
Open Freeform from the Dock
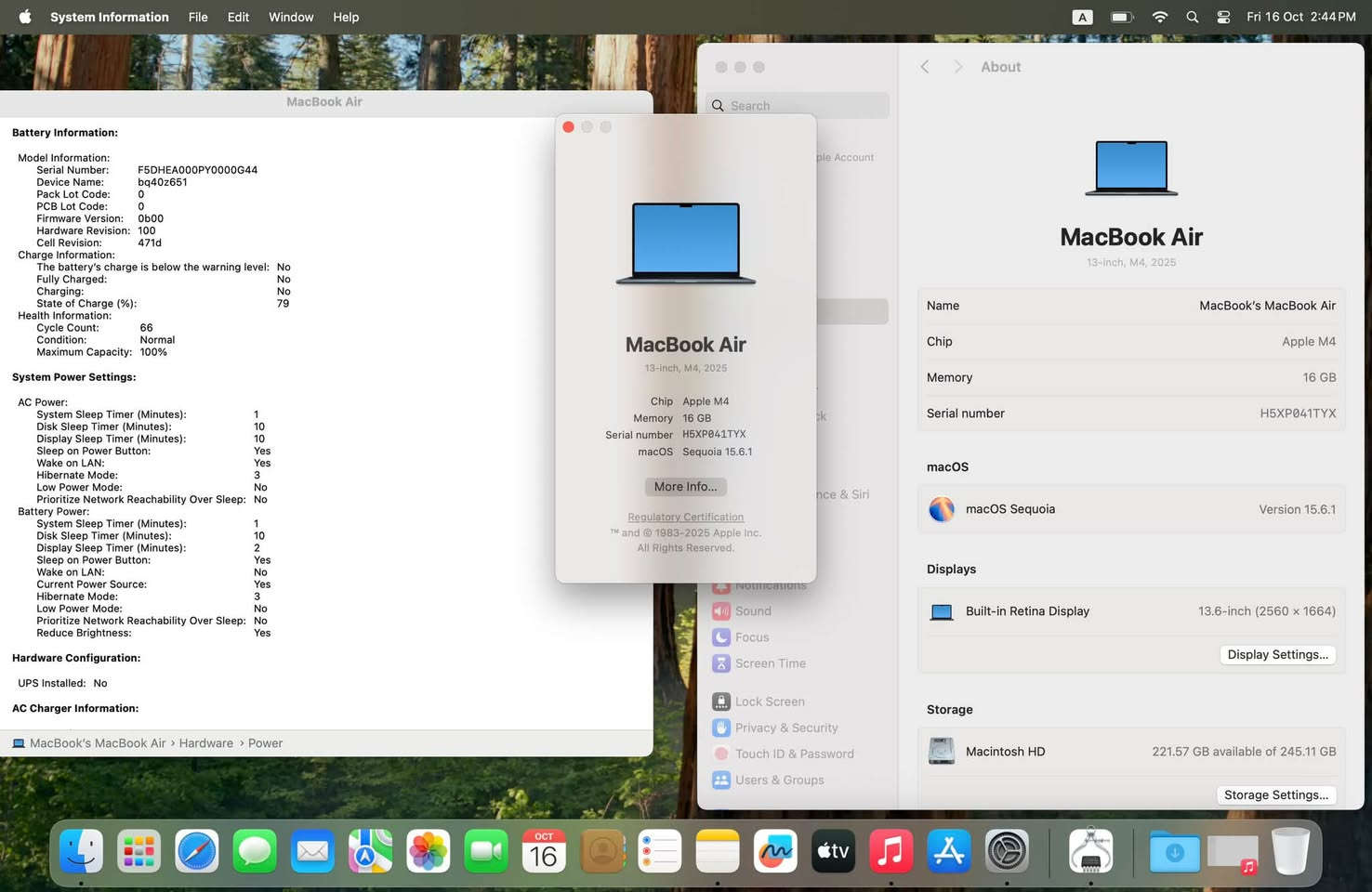click(x=775, y=851)
